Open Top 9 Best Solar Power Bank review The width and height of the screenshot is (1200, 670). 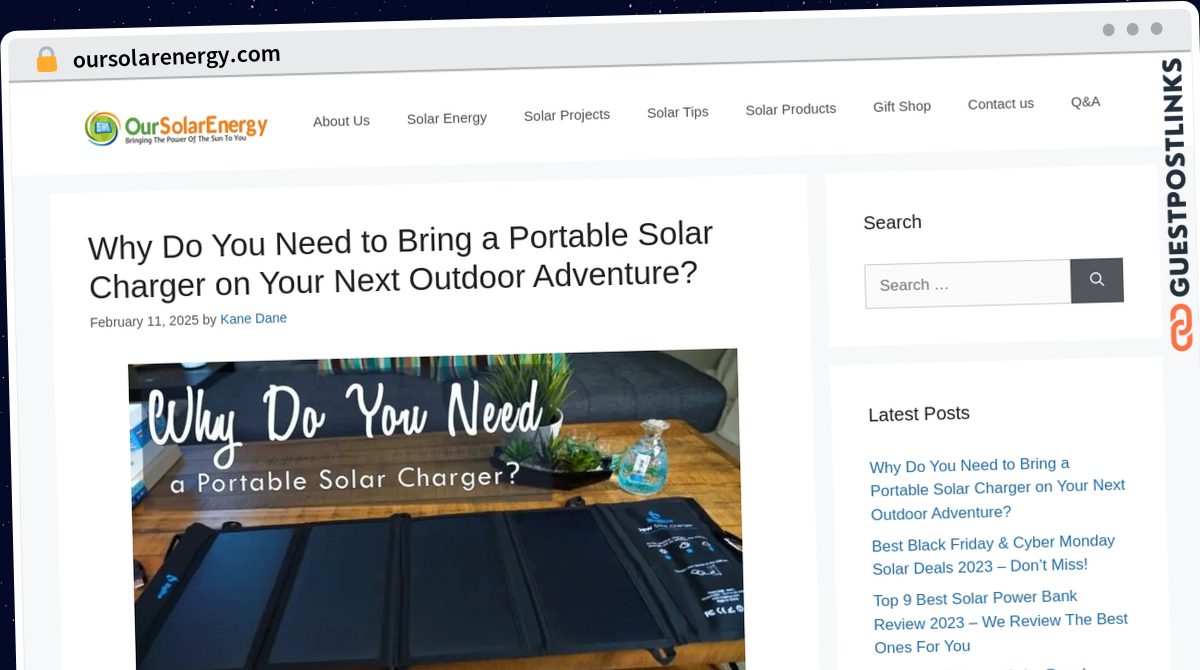[x=1001, y=622]
